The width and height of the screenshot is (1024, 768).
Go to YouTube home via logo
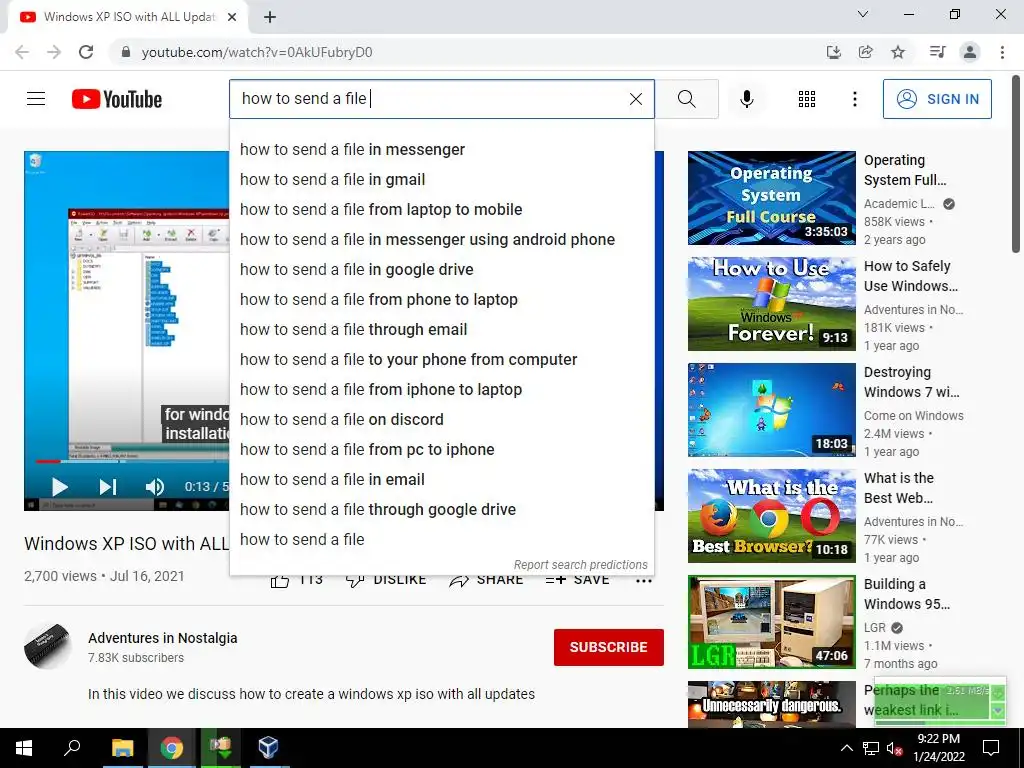[117, 99]
